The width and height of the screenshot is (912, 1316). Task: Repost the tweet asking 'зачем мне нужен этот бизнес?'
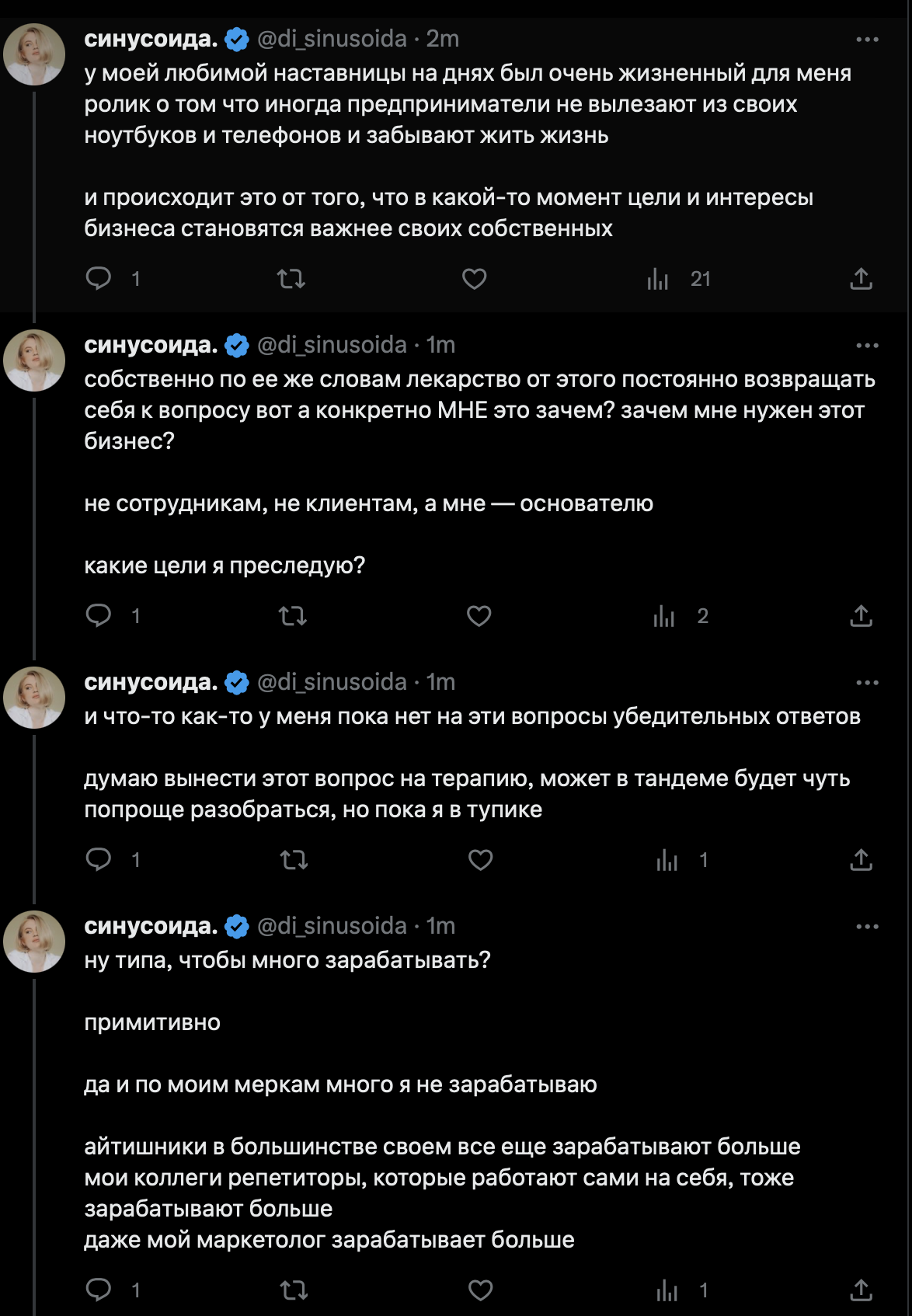point(293,616)
